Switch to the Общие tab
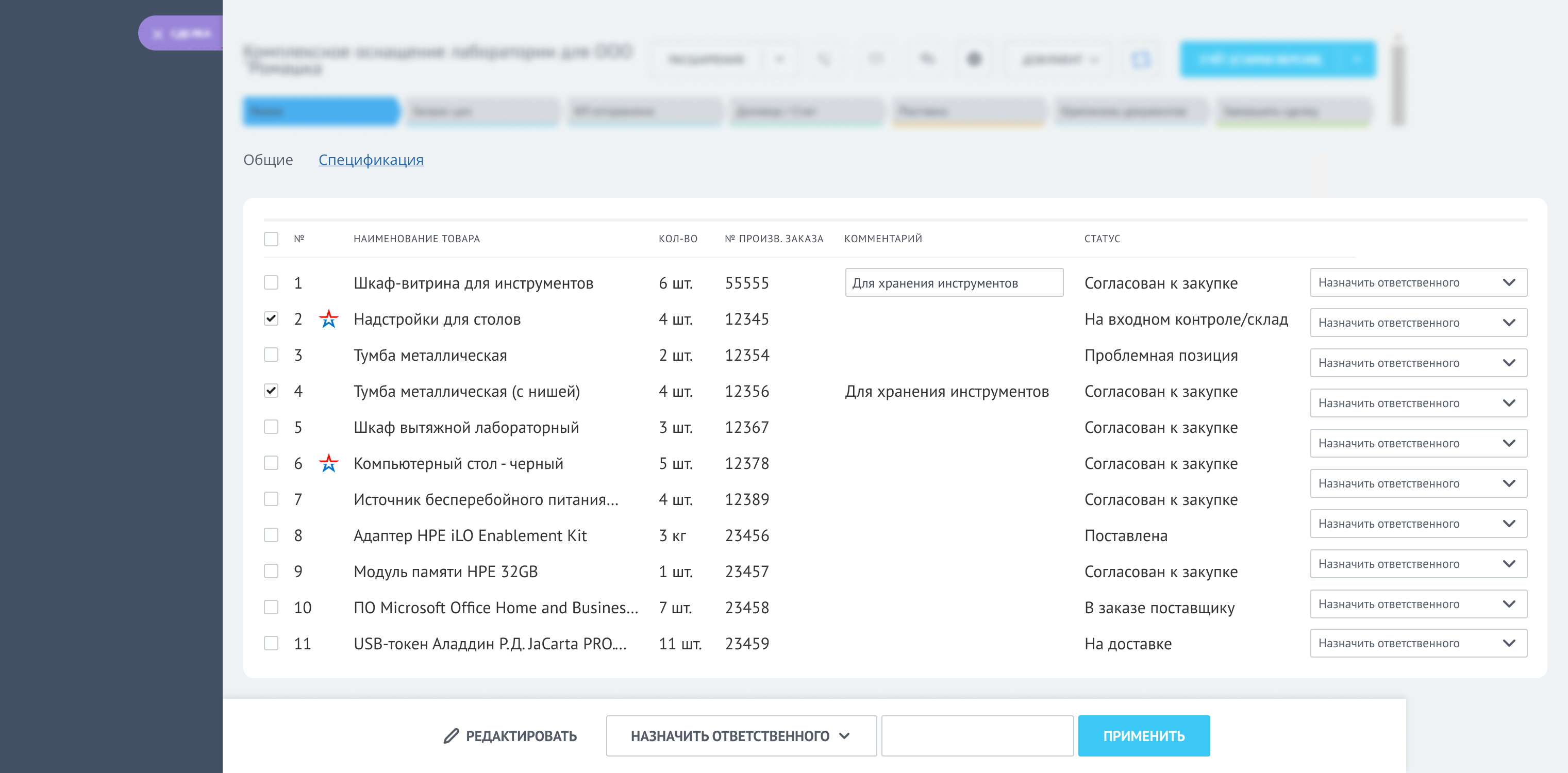The image size is (1568, 773). tap(268, 159)
